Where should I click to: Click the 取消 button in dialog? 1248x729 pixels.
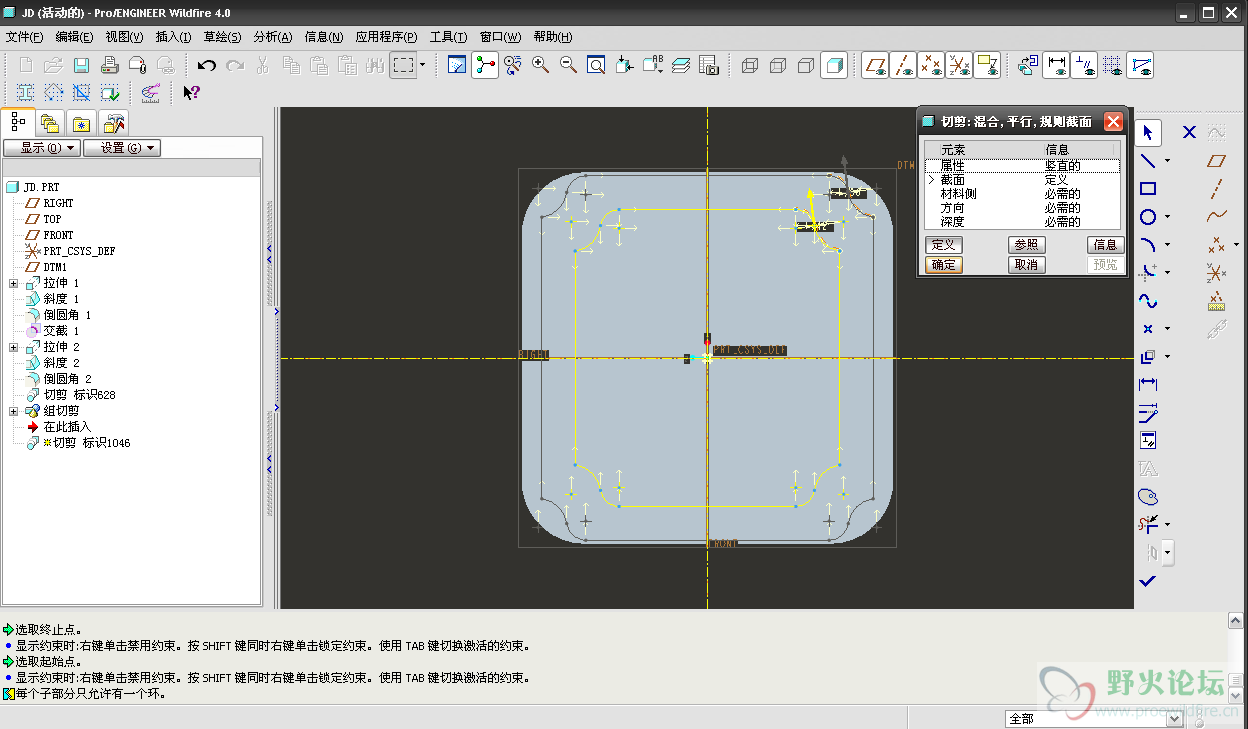1026,265
